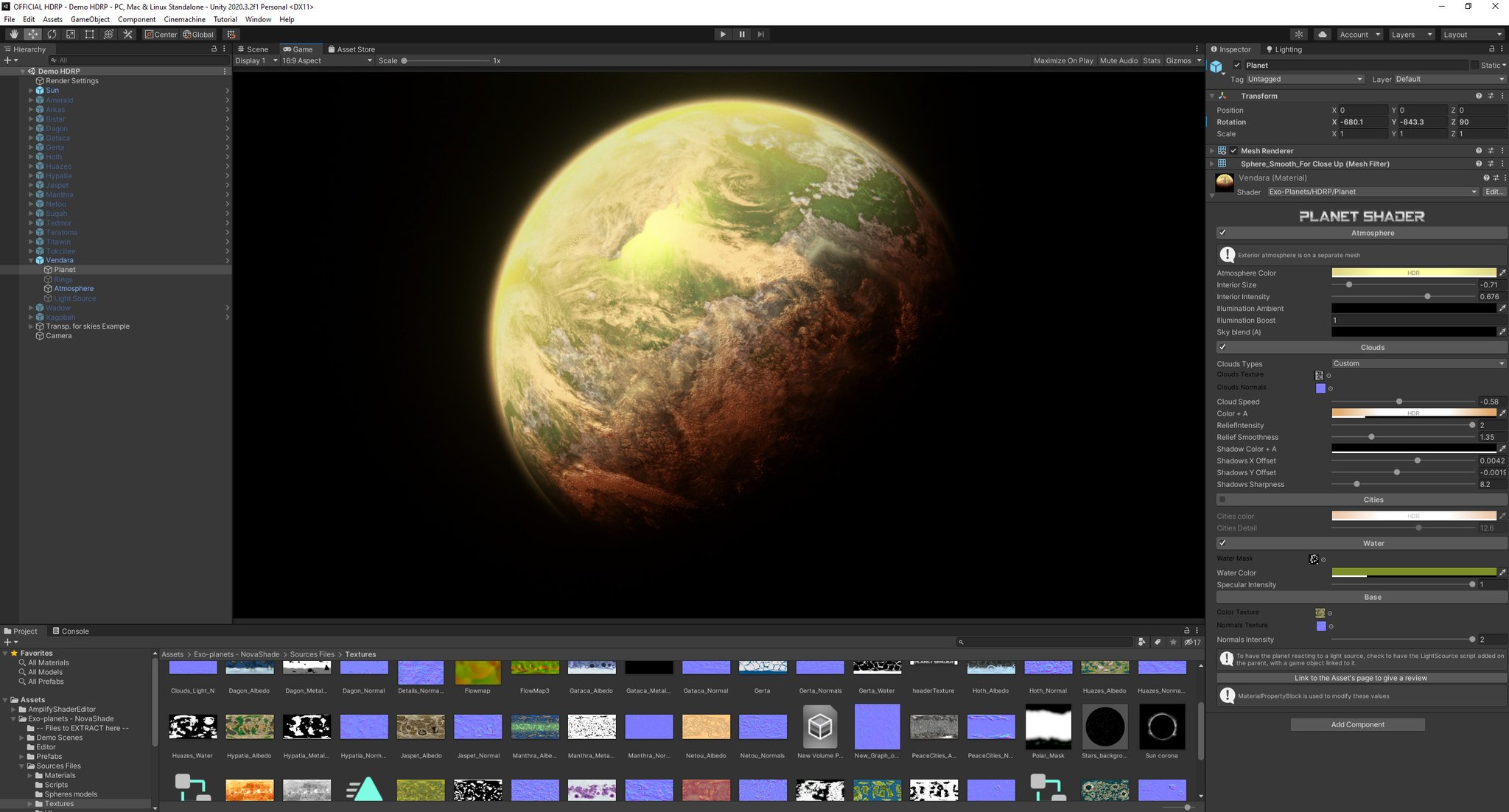
Task: Collapse the Vendara tree item
Action: click(x=32, y=260)
